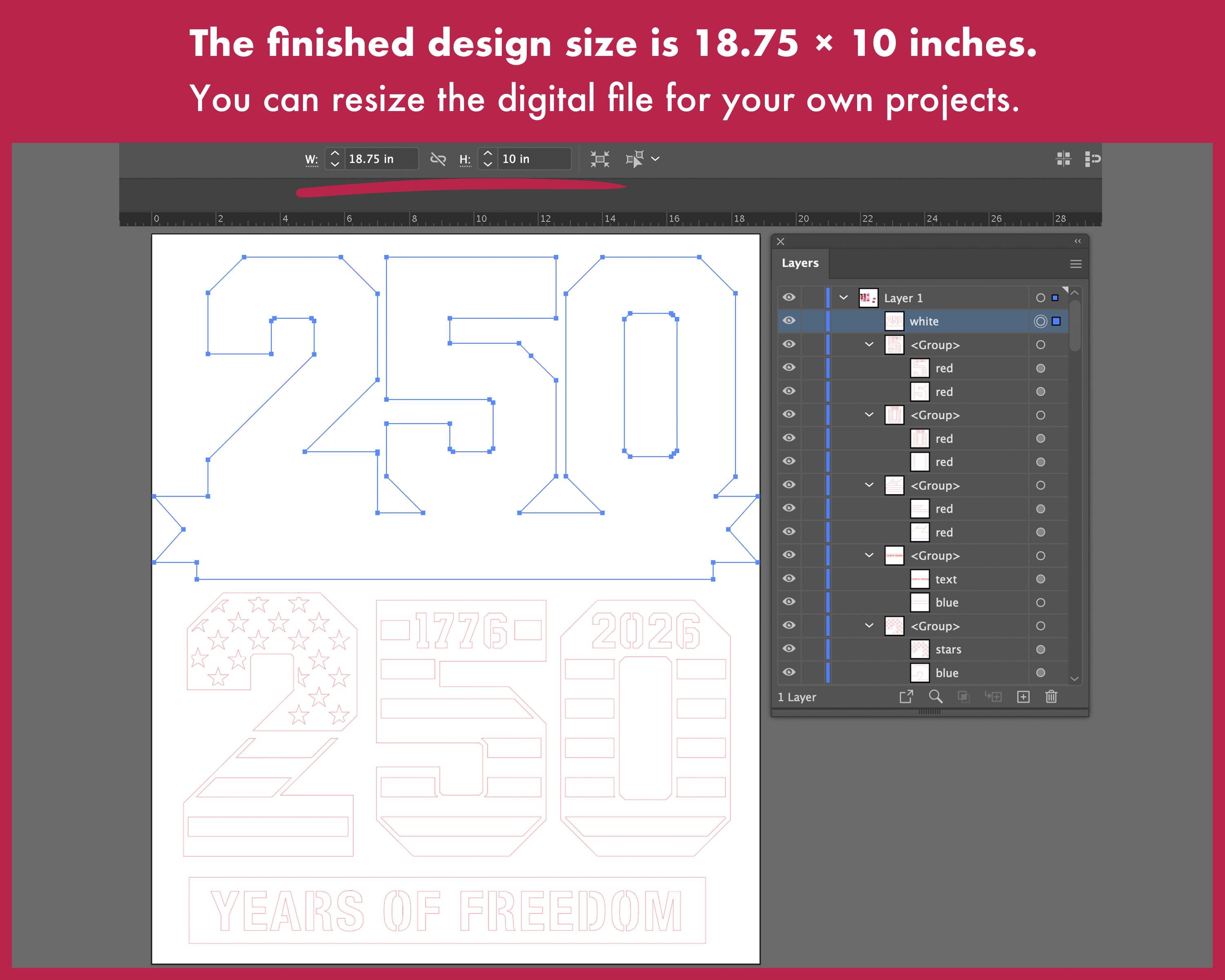Click the panel dock icon at far right of control bar

click(x=1093, y=159)
